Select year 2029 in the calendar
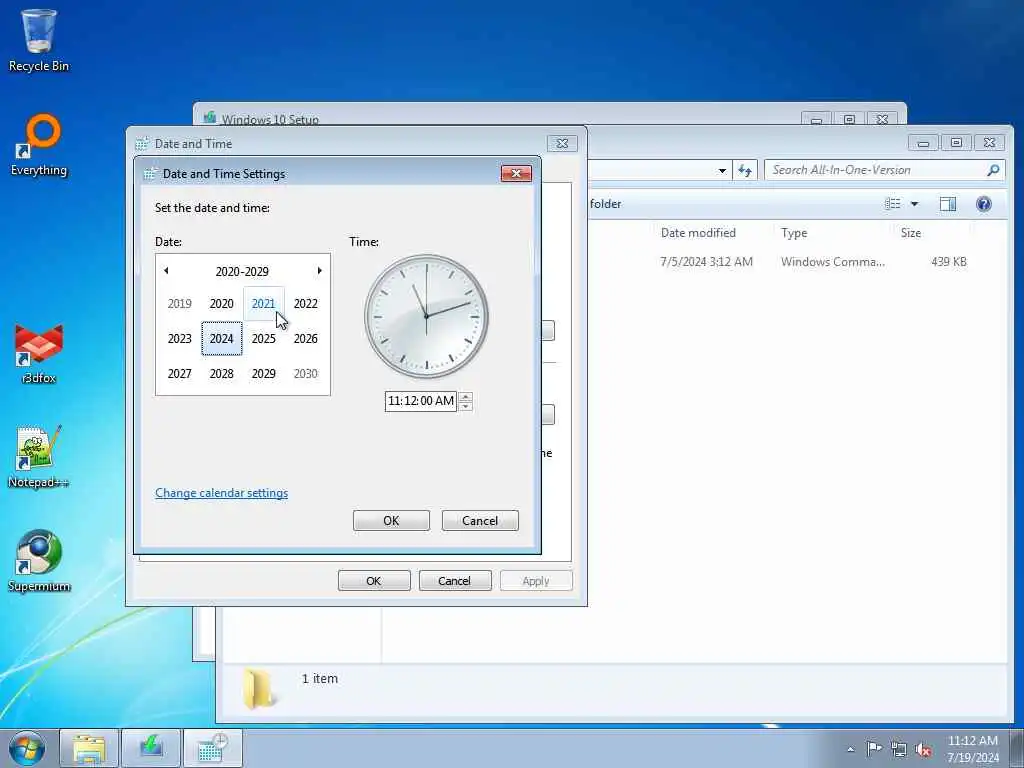Image resolution: width=1024 pixels, height=768 pixels. [263, 374]
